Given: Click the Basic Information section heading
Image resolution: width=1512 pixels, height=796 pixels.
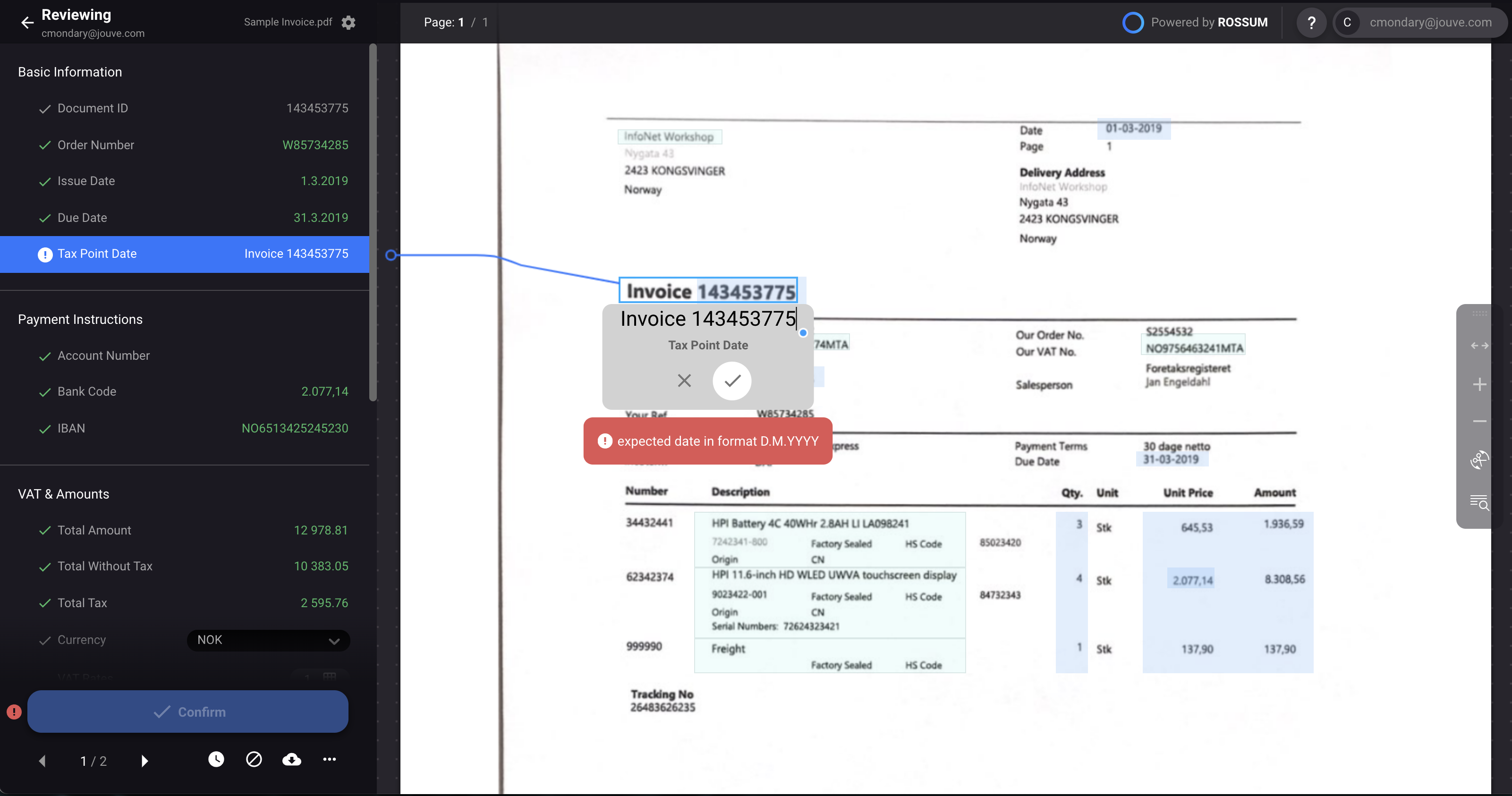Looking at the screenshot, I should pyautogui.click(x=70, y=72).
